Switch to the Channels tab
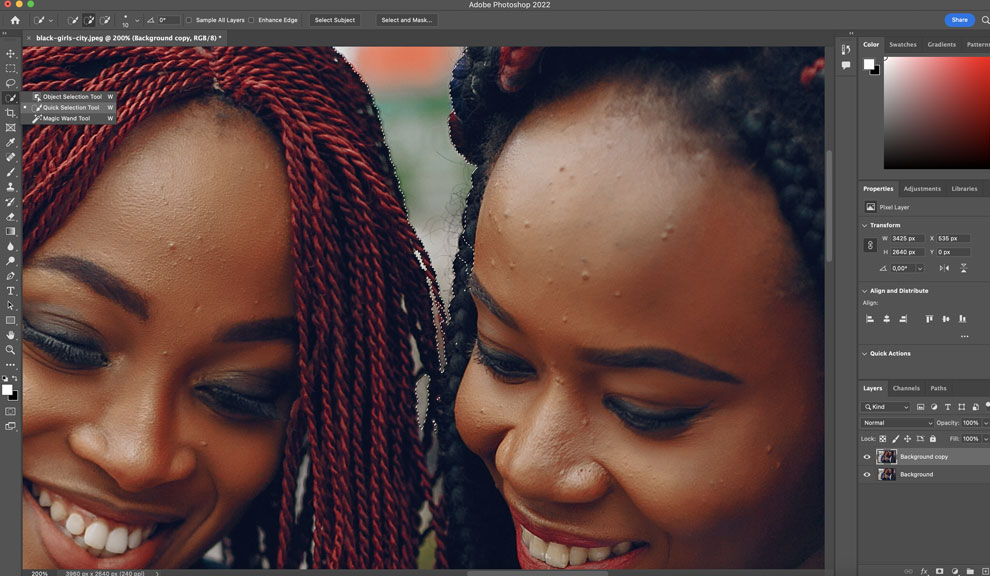The image size is (990, 576). click(x=906, y=388)
